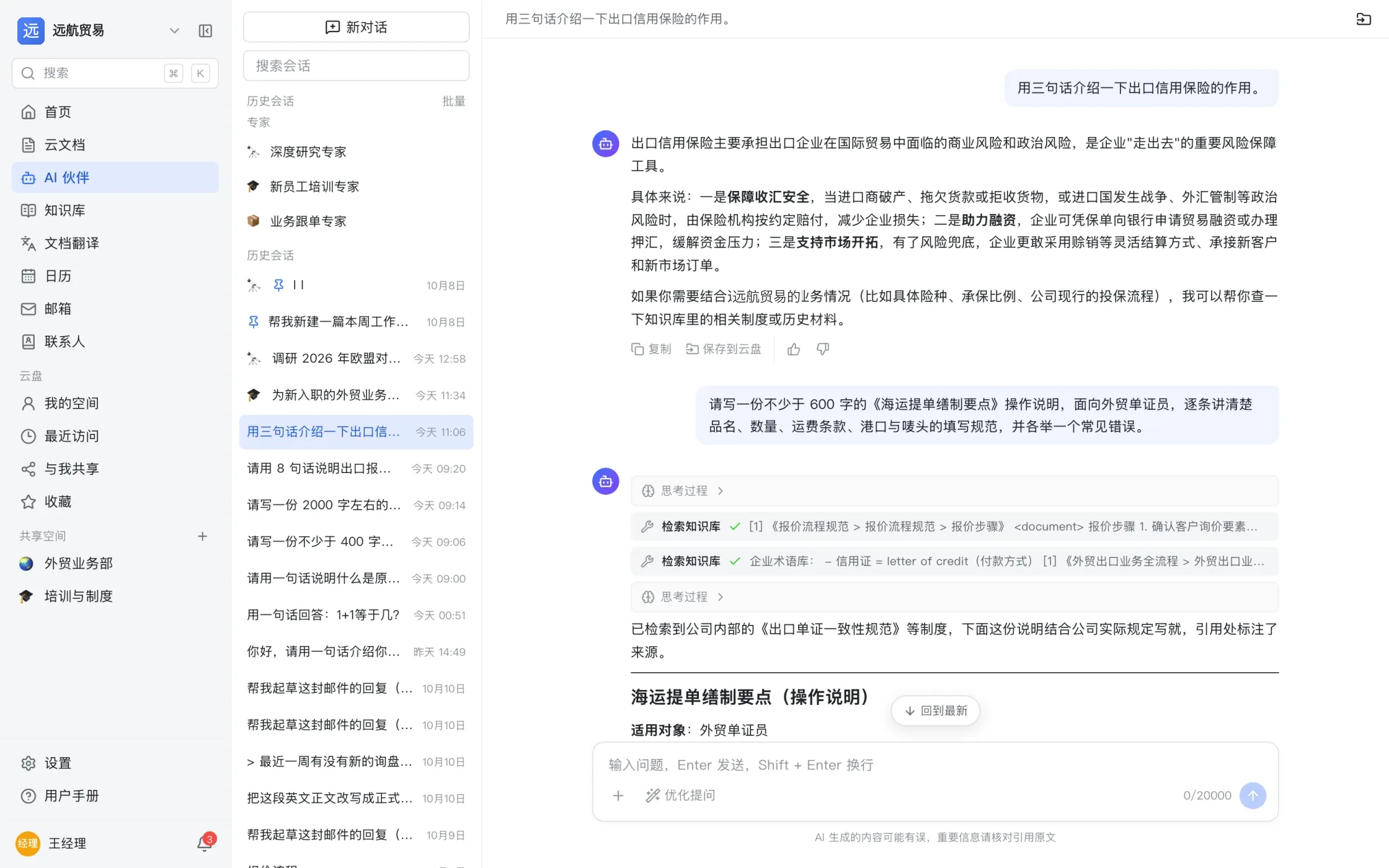The height and width of the screenshot is (868, 1389).
Task: Click 批量 to batch manage conversations
Action: tap(453, 101)
